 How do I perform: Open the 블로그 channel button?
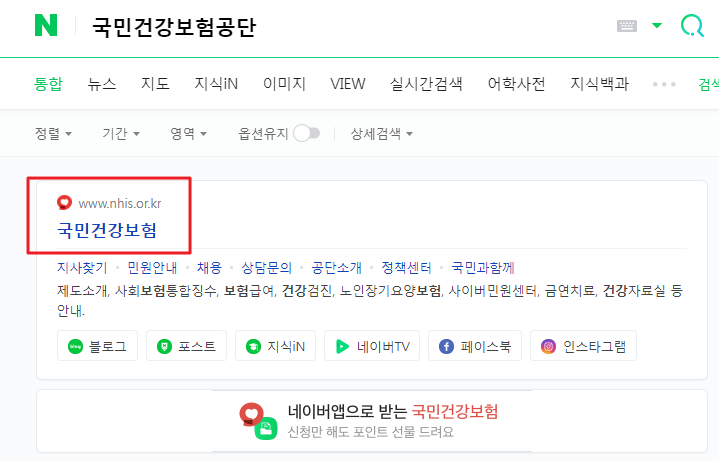pos(97,345)
